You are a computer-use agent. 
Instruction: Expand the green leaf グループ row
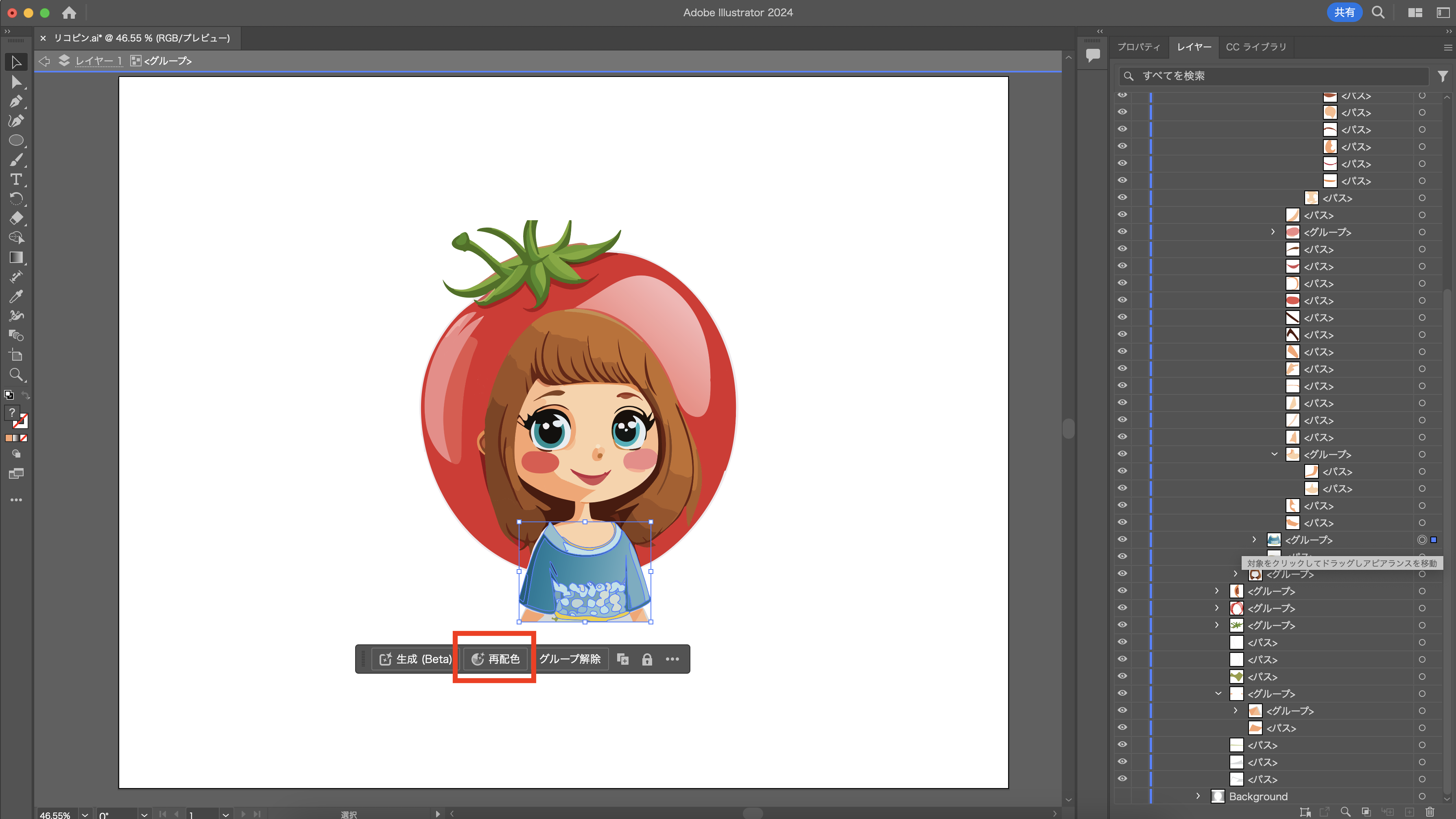coord(1217,625)
